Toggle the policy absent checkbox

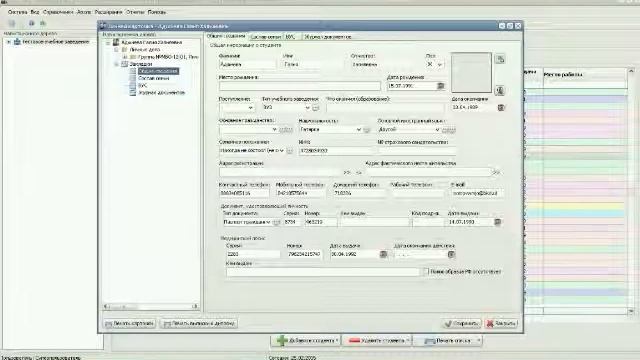(x=425, y=271)
